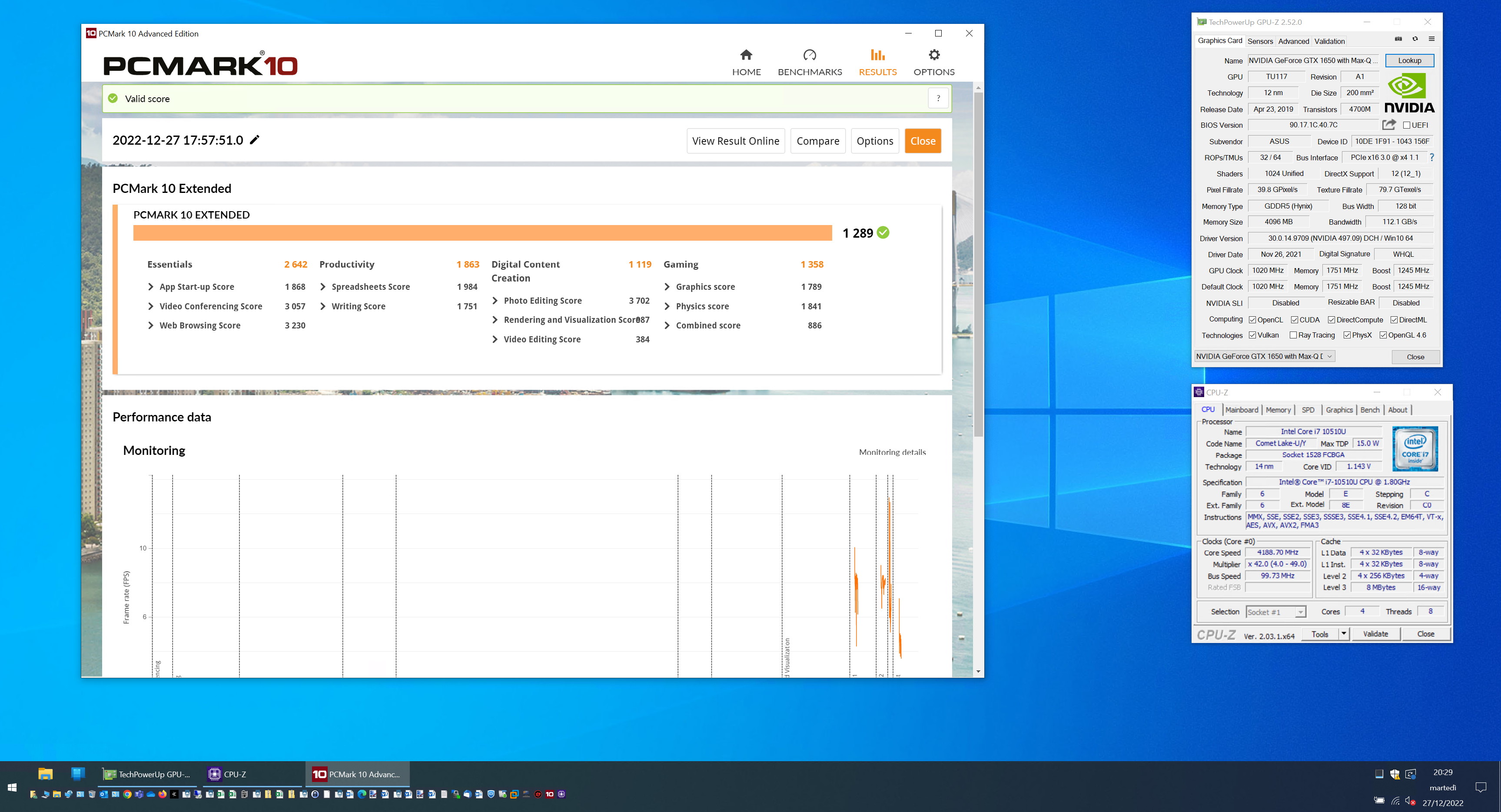This screenshot has height=812, width=1501.
Task: Switch to the Memory tab in CPU-Z
Action: [1278, 410]
